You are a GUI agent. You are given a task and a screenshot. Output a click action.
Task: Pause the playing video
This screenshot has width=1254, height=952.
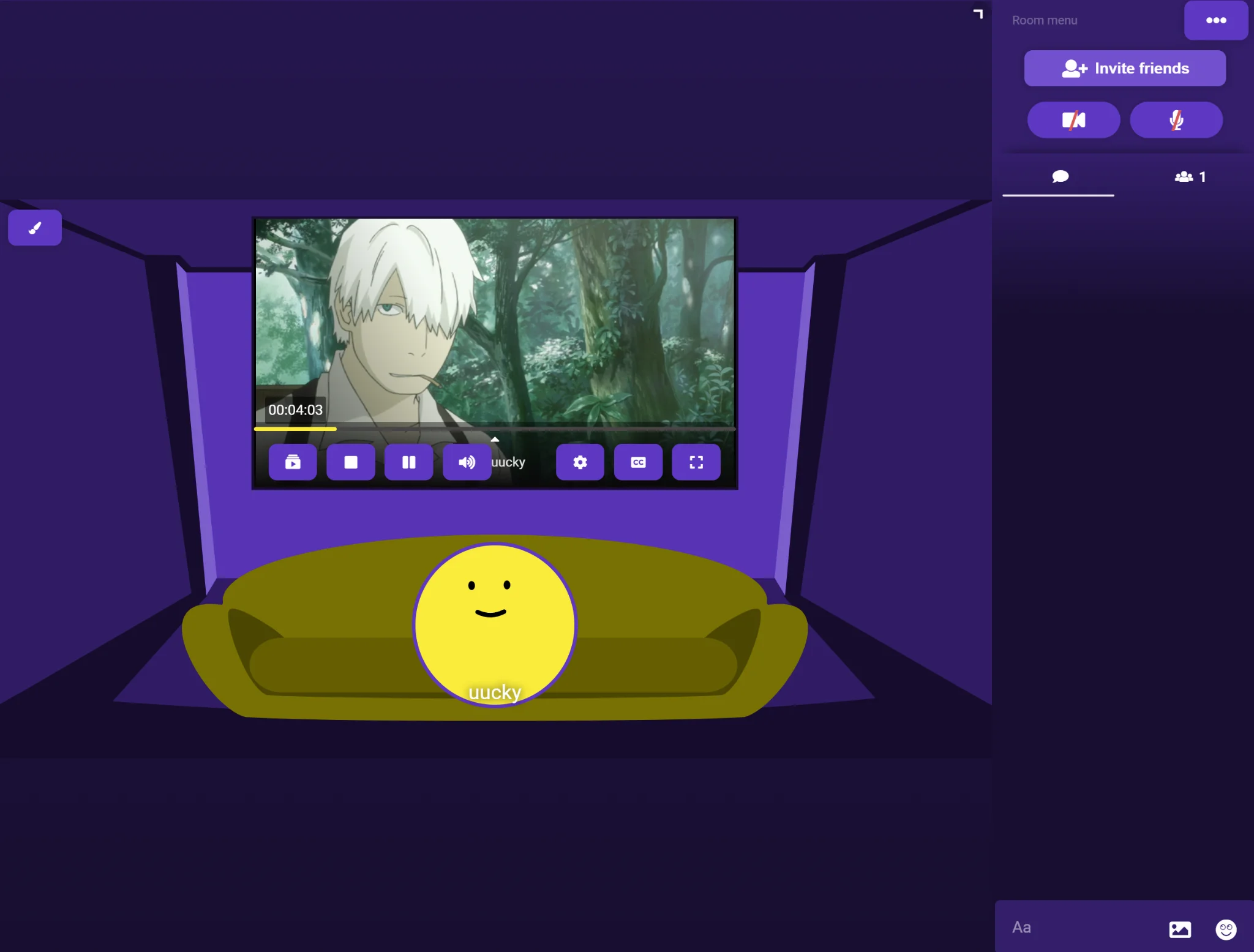pos(408,462)
